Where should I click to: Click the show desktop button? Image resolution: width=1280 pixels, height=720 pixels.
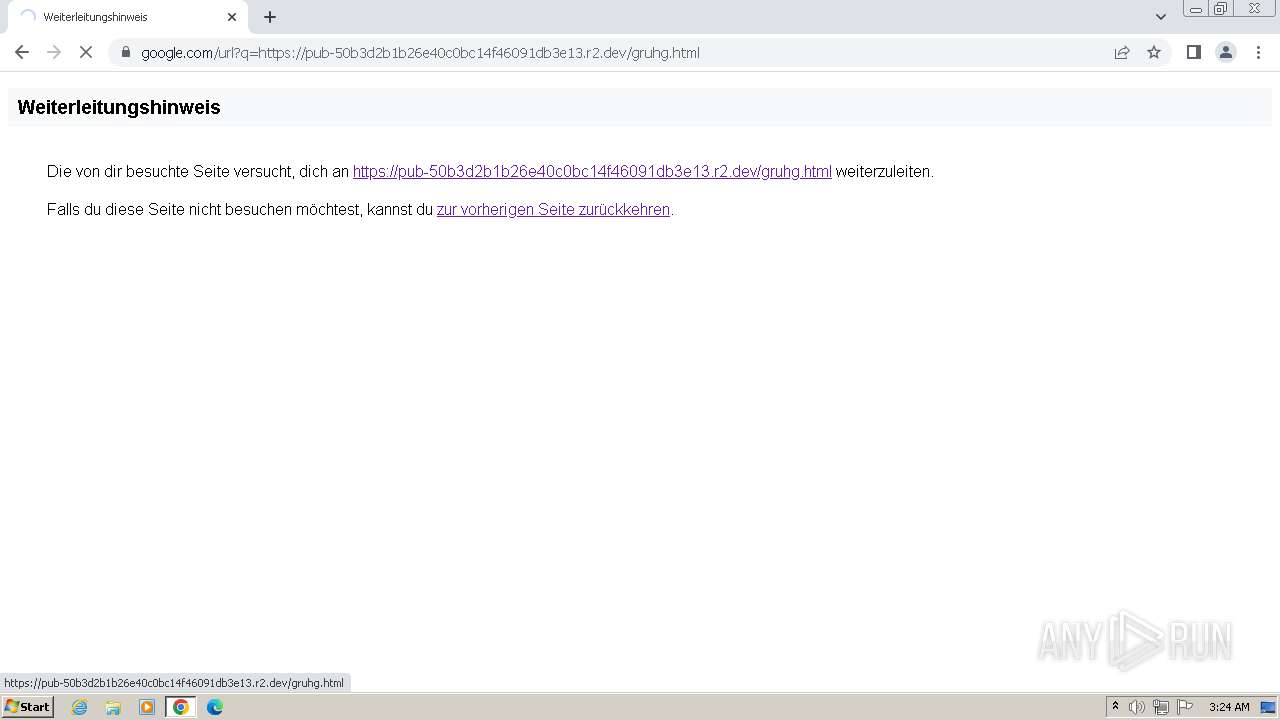point(1269,707)
